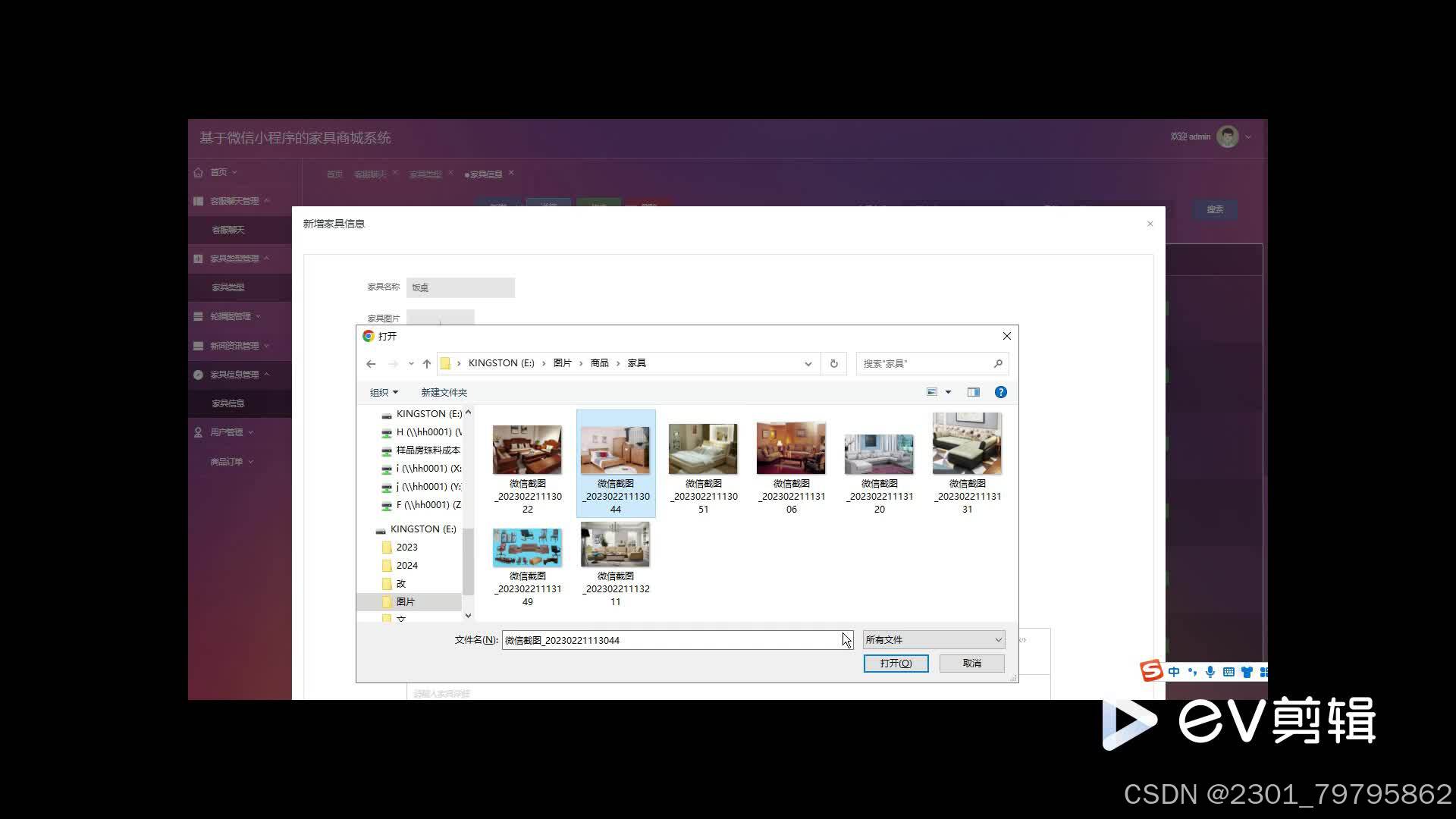
Task: Expand the address bar history dropdown
Action: (808, 364)
